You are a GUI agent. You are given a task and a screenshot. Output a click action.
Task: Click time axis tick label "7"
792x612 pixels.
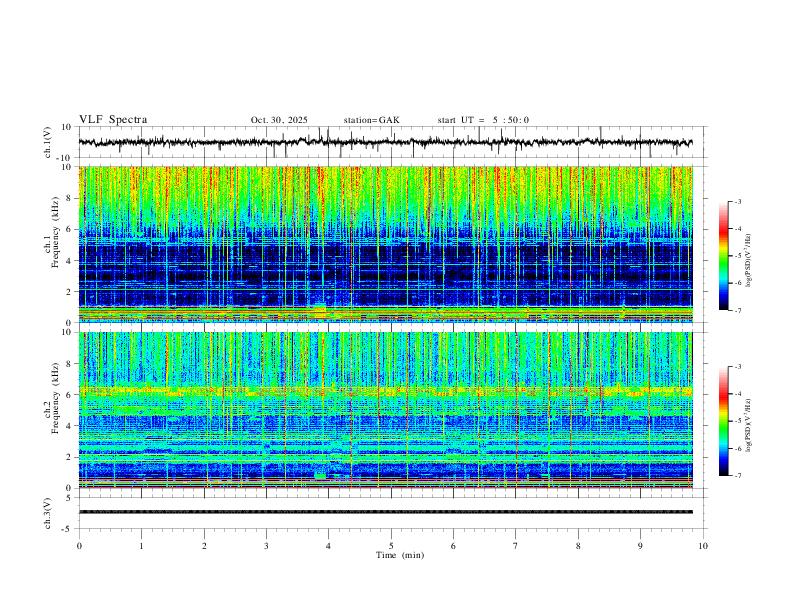[516, 546]
